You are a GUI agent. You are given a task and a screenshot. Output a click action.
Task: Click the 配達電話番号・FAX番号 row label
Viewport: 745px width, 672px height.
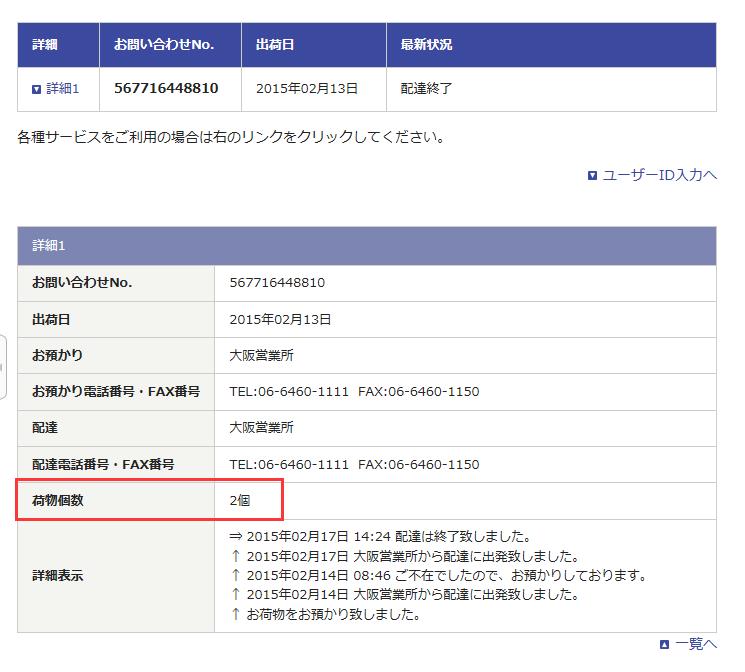point(103,464)
